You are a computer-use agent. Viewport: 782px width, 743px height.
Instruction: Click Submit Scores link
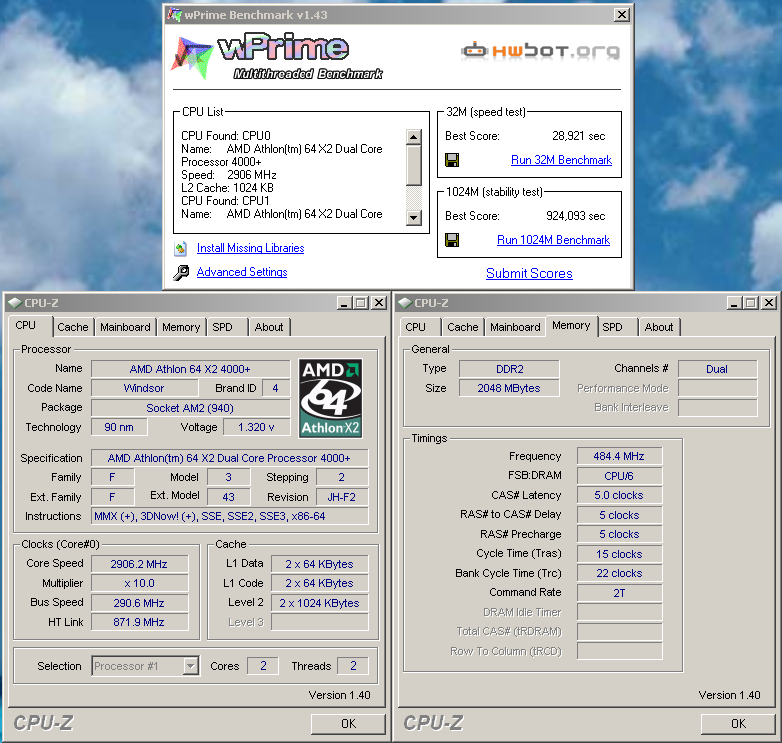529,273
